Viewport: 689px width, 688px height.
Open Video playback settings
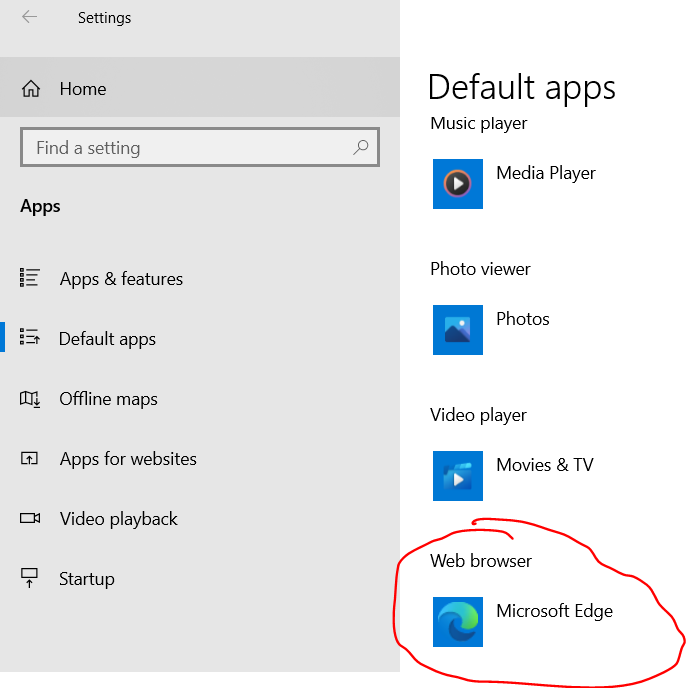[200, 518]
